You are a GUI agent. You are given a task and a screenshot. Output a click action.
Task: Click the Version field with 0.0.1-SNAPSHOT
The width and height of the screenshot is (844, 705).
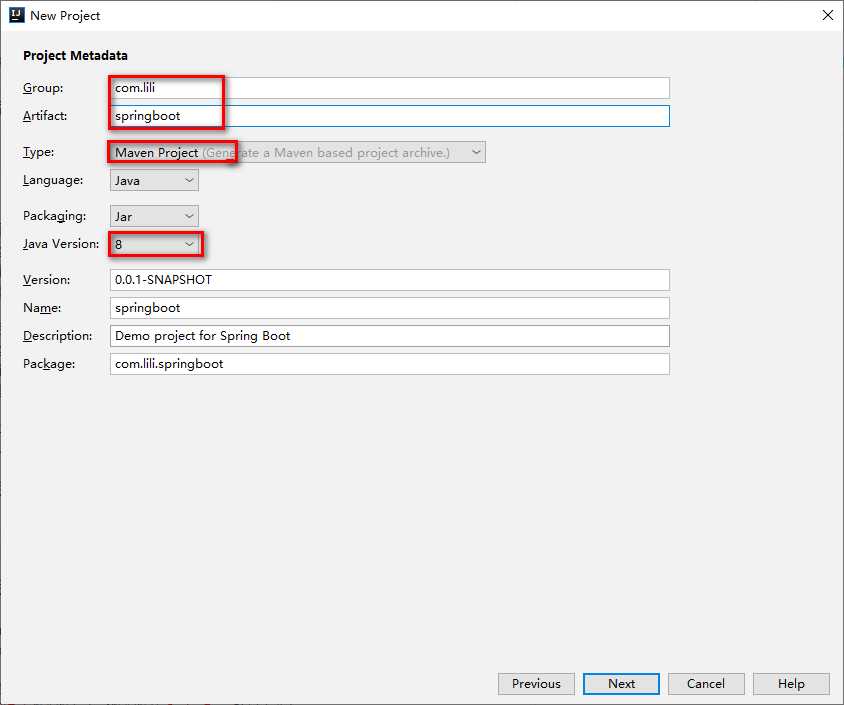390,280
